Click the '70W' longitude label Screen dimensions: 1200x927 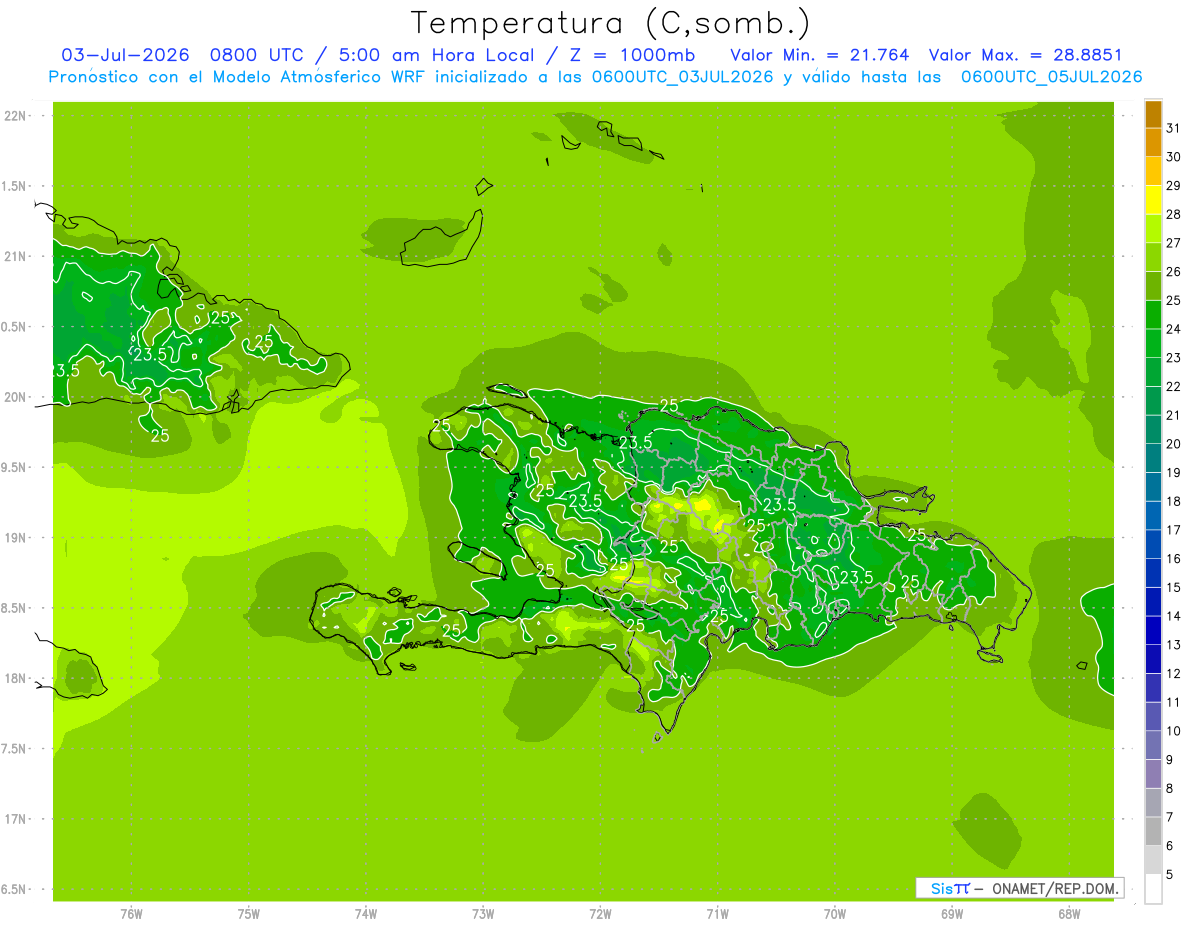tap(835, 914)
